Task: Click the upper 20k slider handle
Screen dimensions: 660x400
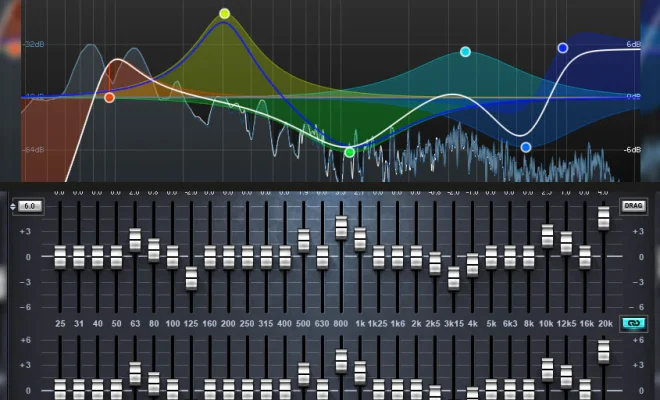Action: (x=604, y=218)
